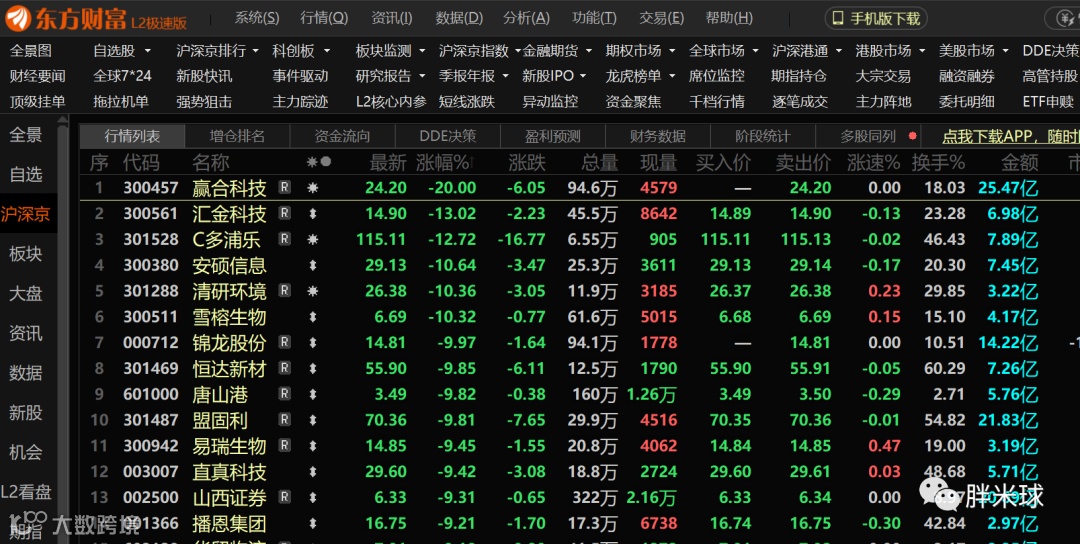
Task: Click the star/dot column header icon
Action: pos(319,162)
